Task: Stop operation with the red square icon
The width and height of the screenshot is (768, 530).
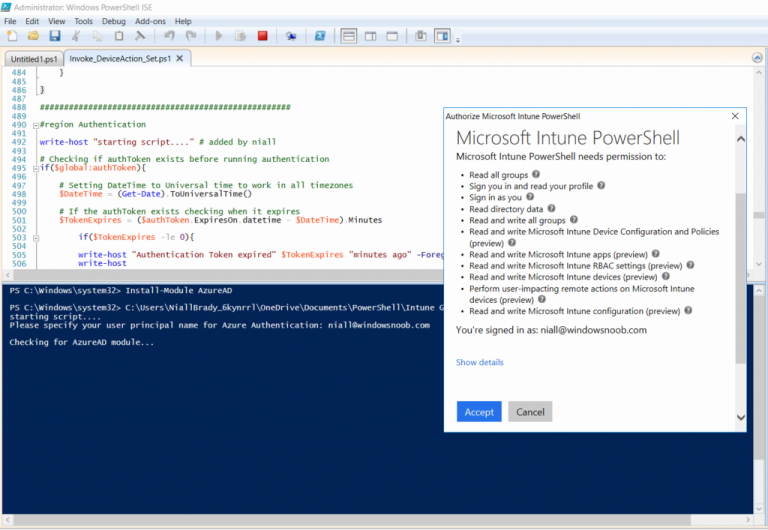Action: pos(263,36)
